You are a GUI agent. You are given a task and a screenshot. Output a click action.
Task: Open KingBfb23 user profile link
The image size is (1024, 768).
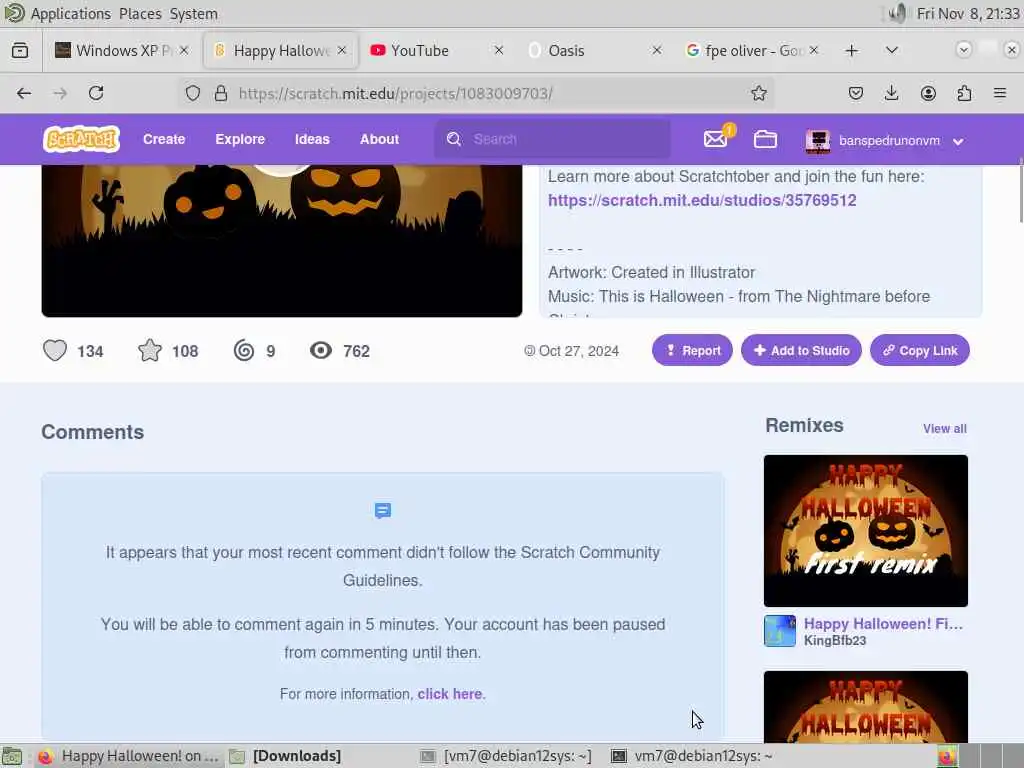835,641
